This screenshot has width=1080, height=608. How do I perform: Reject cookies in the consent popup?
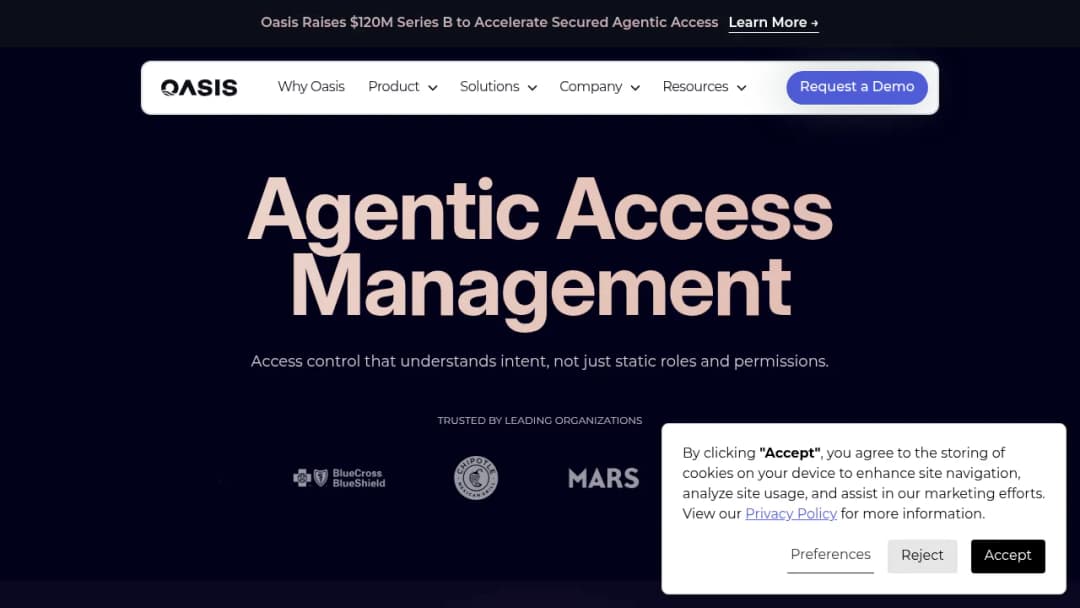point(922,556)
